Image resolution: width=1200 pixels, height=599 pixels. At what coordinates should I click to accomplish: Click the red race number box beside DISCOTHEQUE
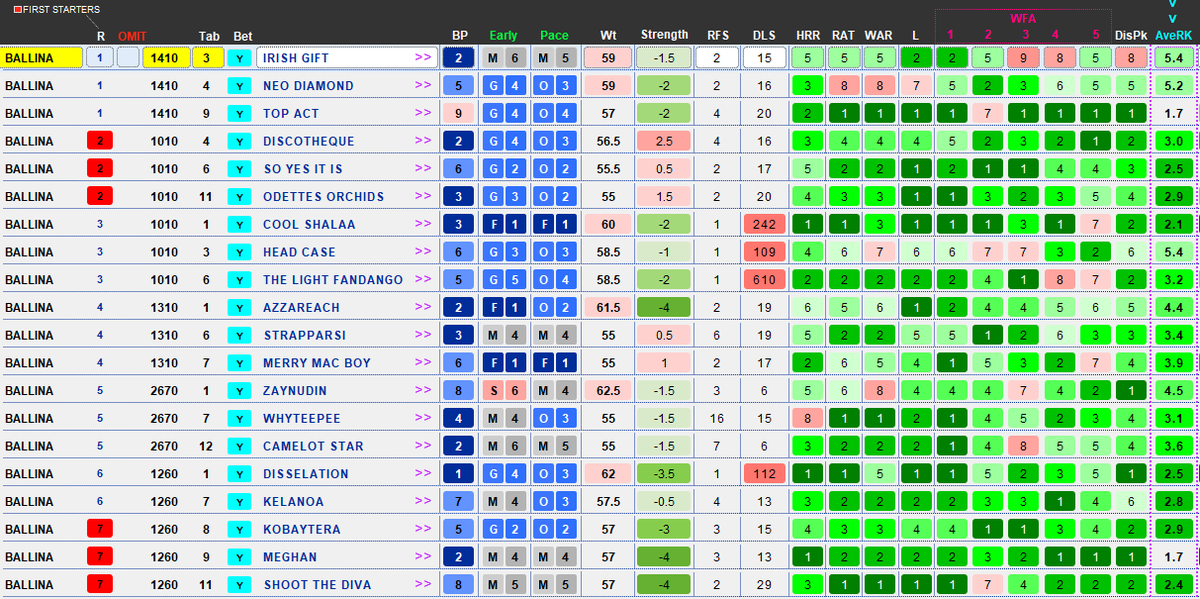[99, 141]
